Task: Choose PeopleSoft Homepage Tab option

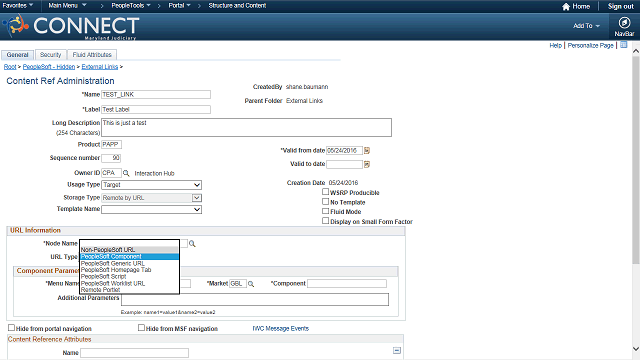Action: pyautogui.click(x=129, y=270)
